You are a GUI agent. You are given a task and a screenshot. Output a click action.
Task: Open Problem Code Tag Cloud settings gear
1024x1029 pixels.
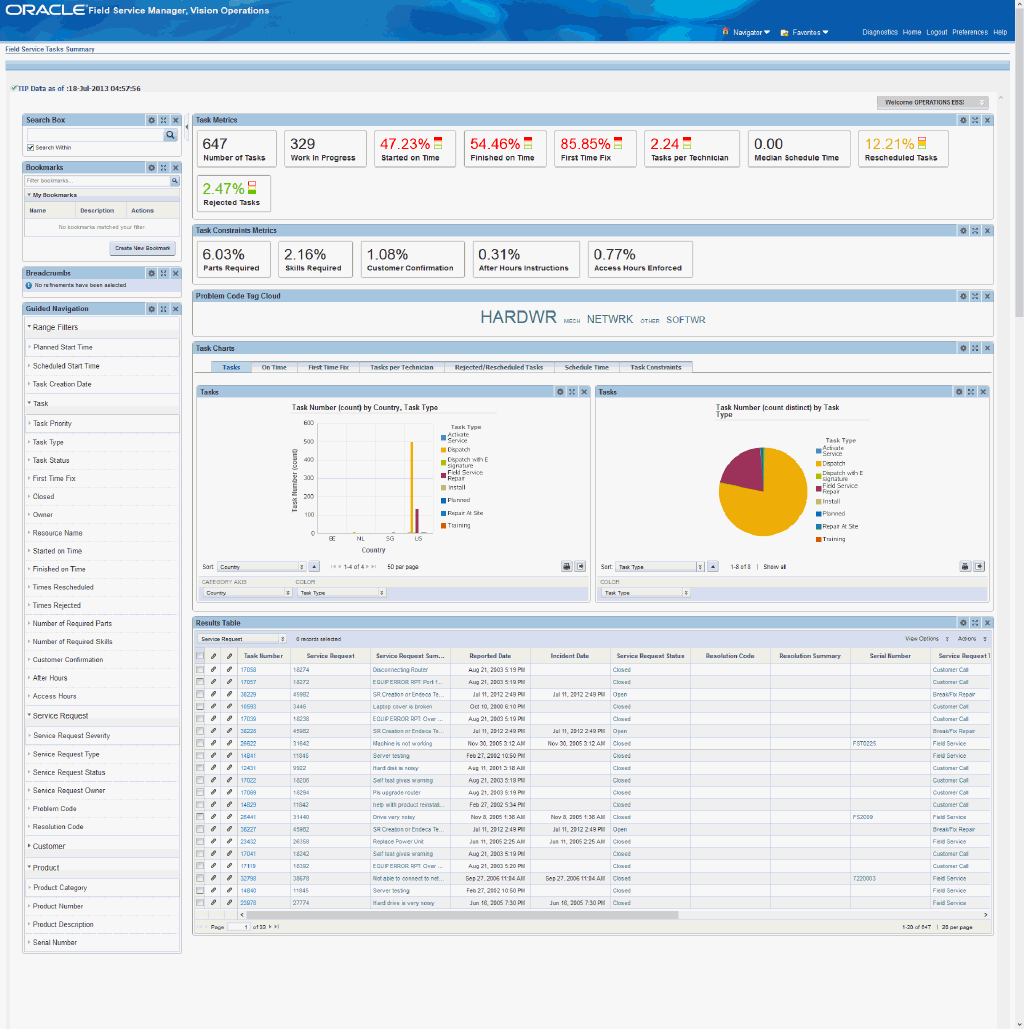pyautogui.click(x=963, y=296)
